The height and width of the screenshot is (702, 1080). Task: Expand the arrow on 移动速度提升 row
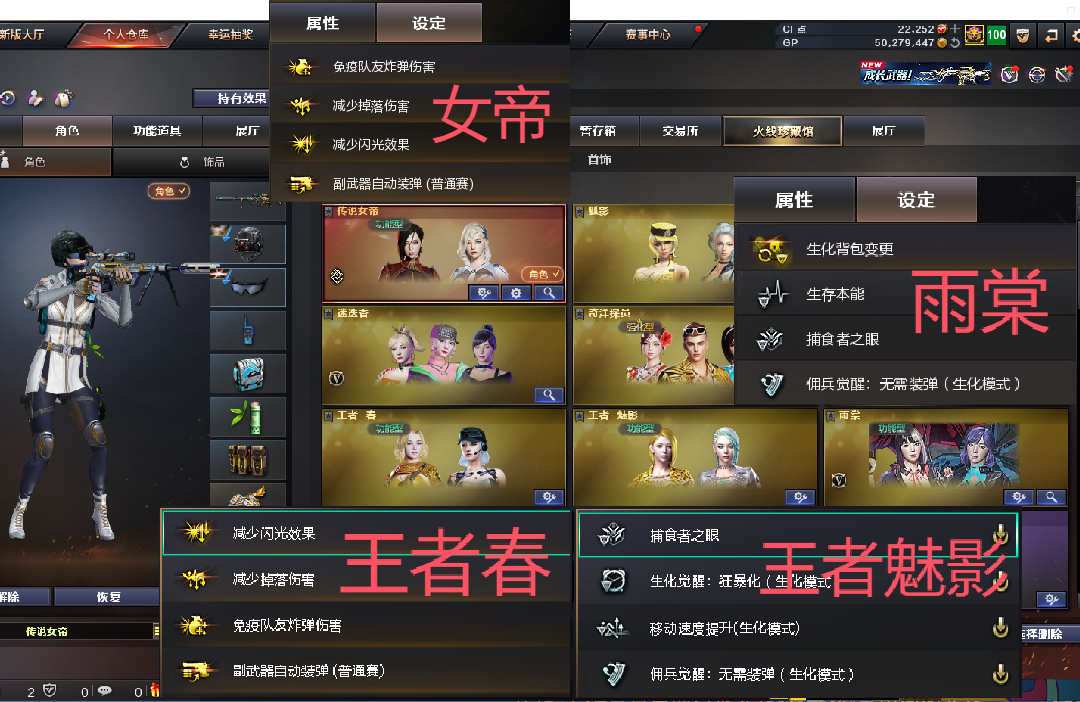click(x=1000, y=628)
